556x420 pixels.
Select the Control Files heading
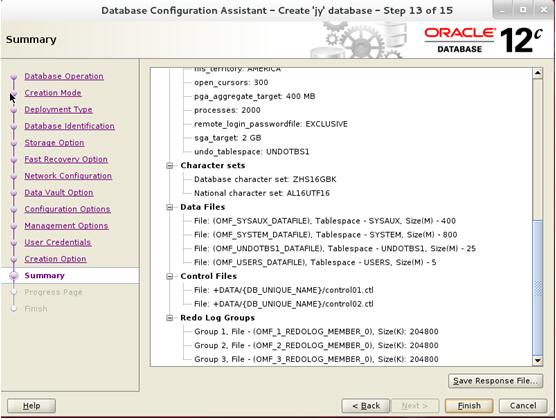coord(208,276)
